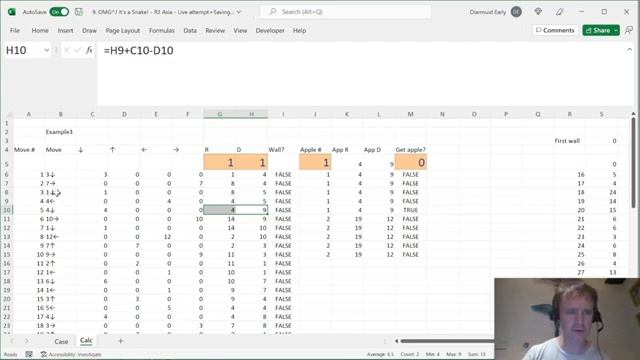Open the View ribbon tab
This screenshot has height=360, width=640.
[240, 31]
